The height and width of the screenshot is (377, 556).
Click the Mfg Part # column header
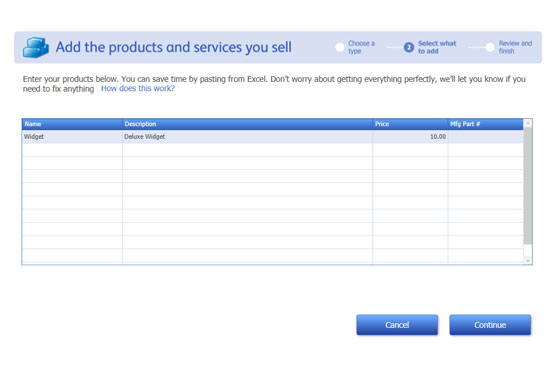[x=485, y=124]
